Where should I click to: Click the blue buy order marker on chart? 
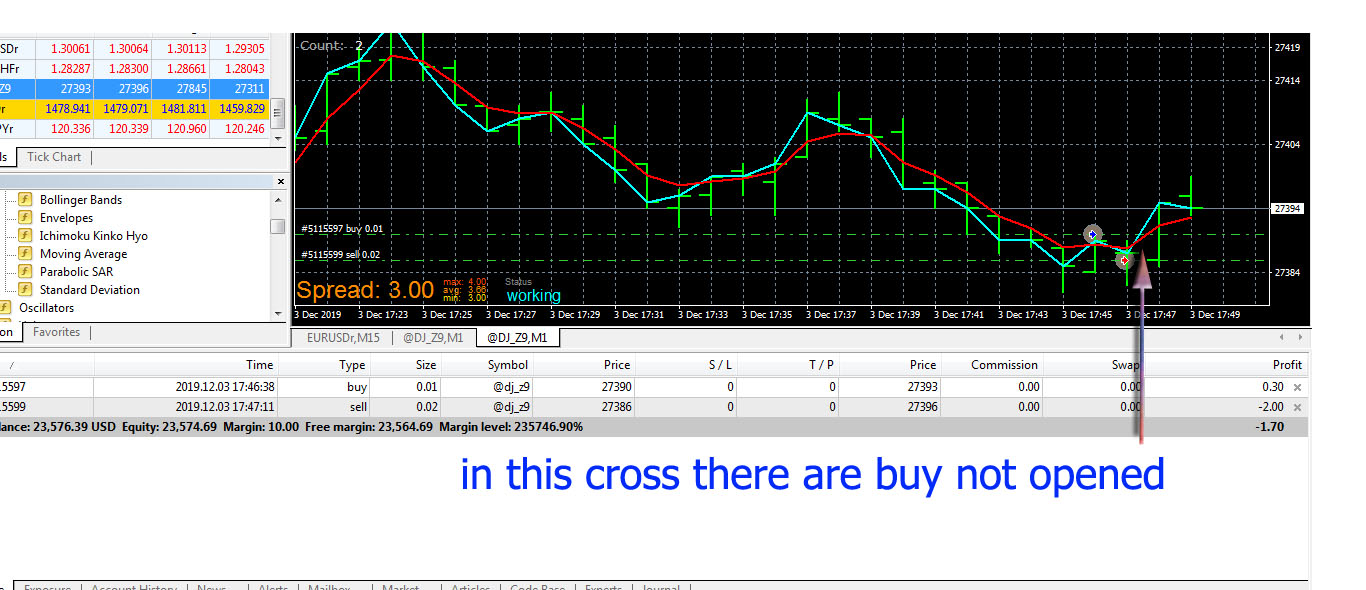point(1092,234)
